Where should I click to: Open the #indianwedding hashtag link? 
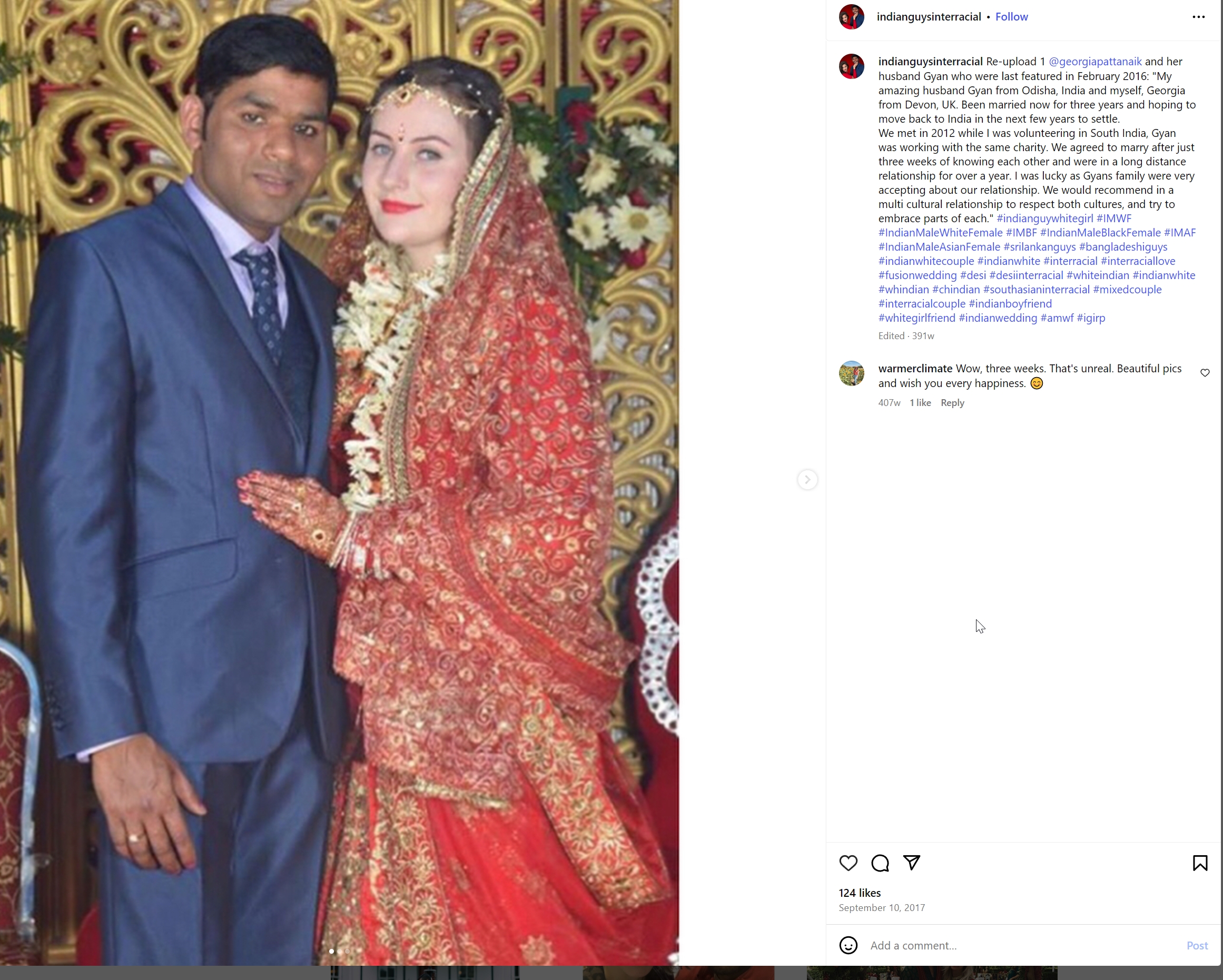998,318
